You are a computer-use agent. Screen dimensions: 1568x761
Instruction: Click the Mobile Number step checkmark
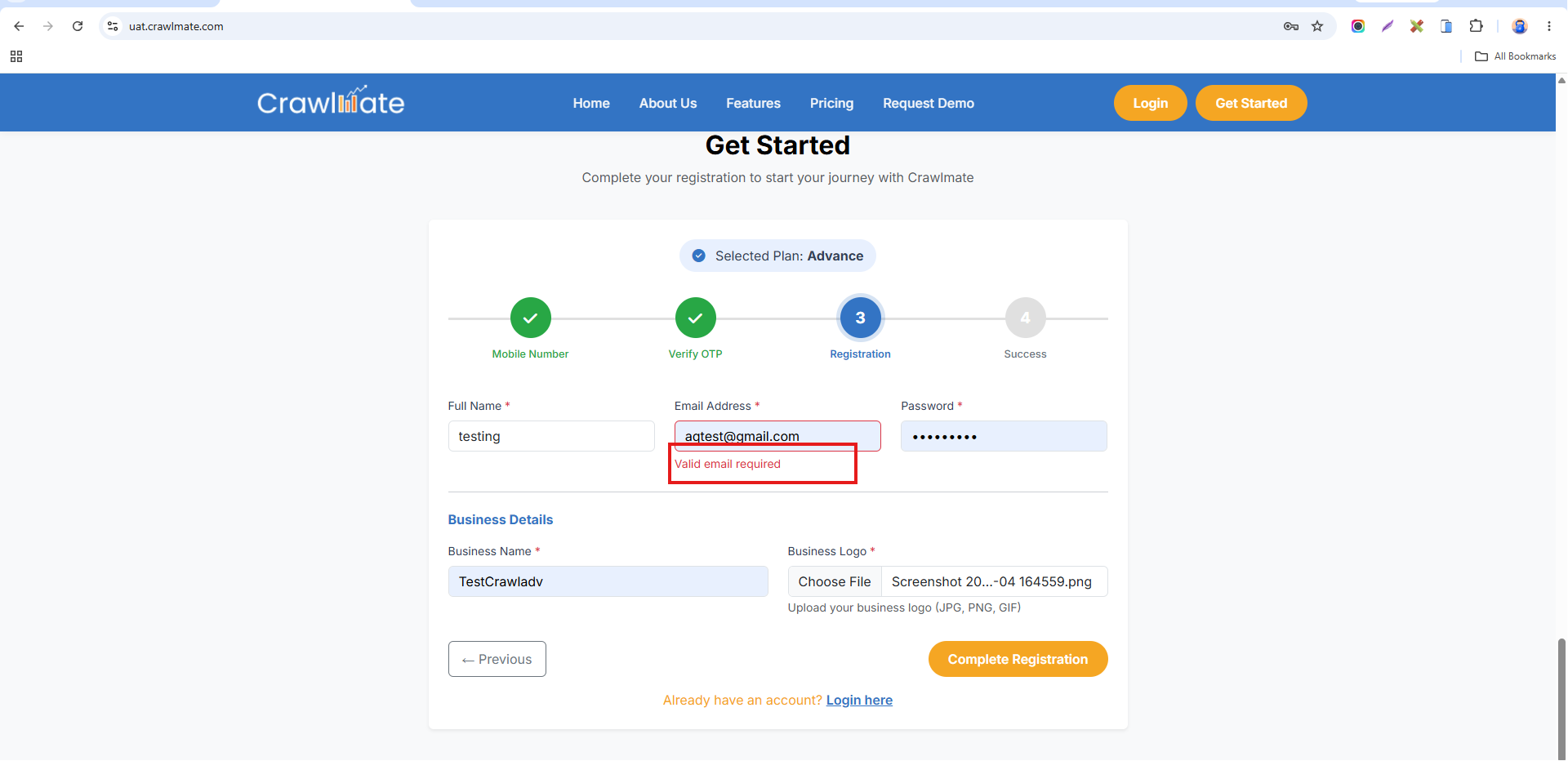pos(531,318)
